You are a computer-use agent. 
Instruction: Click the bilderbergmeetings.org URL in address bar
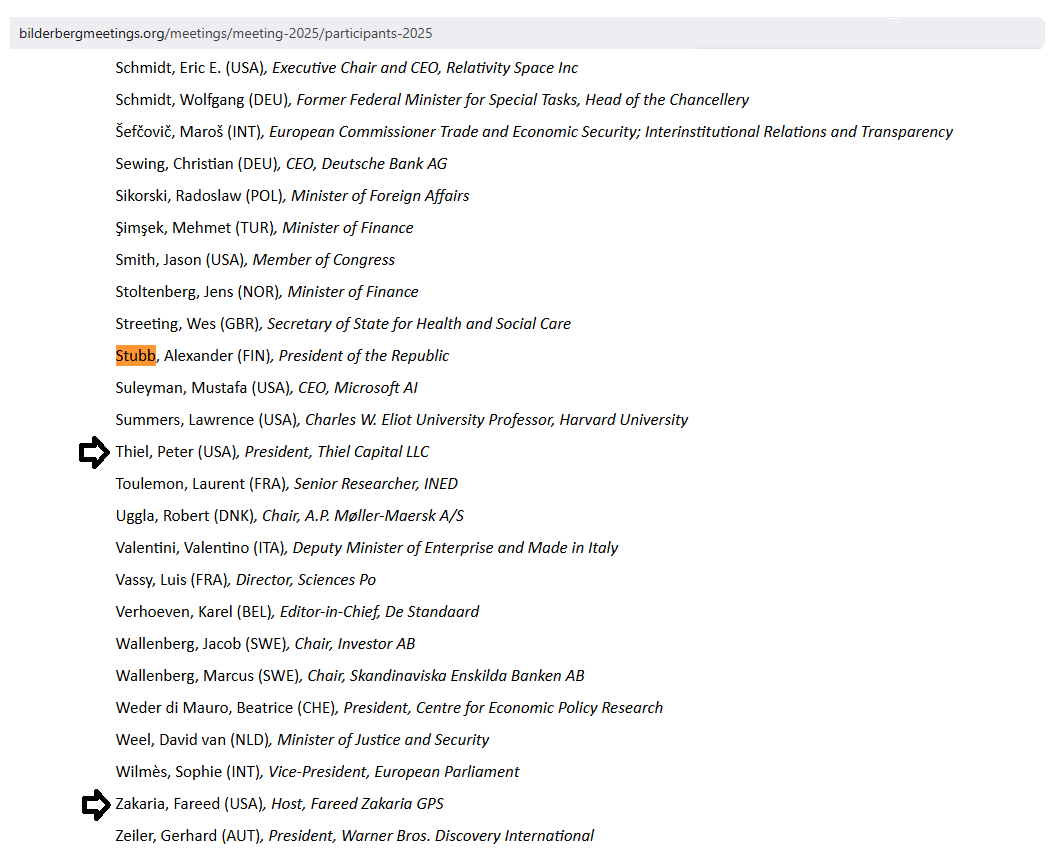(225, 33)
